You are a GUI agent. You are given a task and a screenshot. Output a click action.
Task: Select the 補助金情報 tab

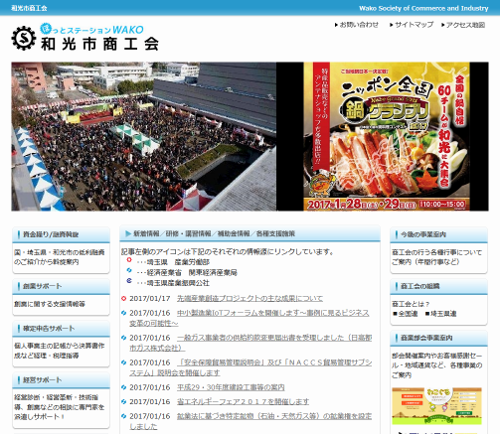click(x=234, y=234)
